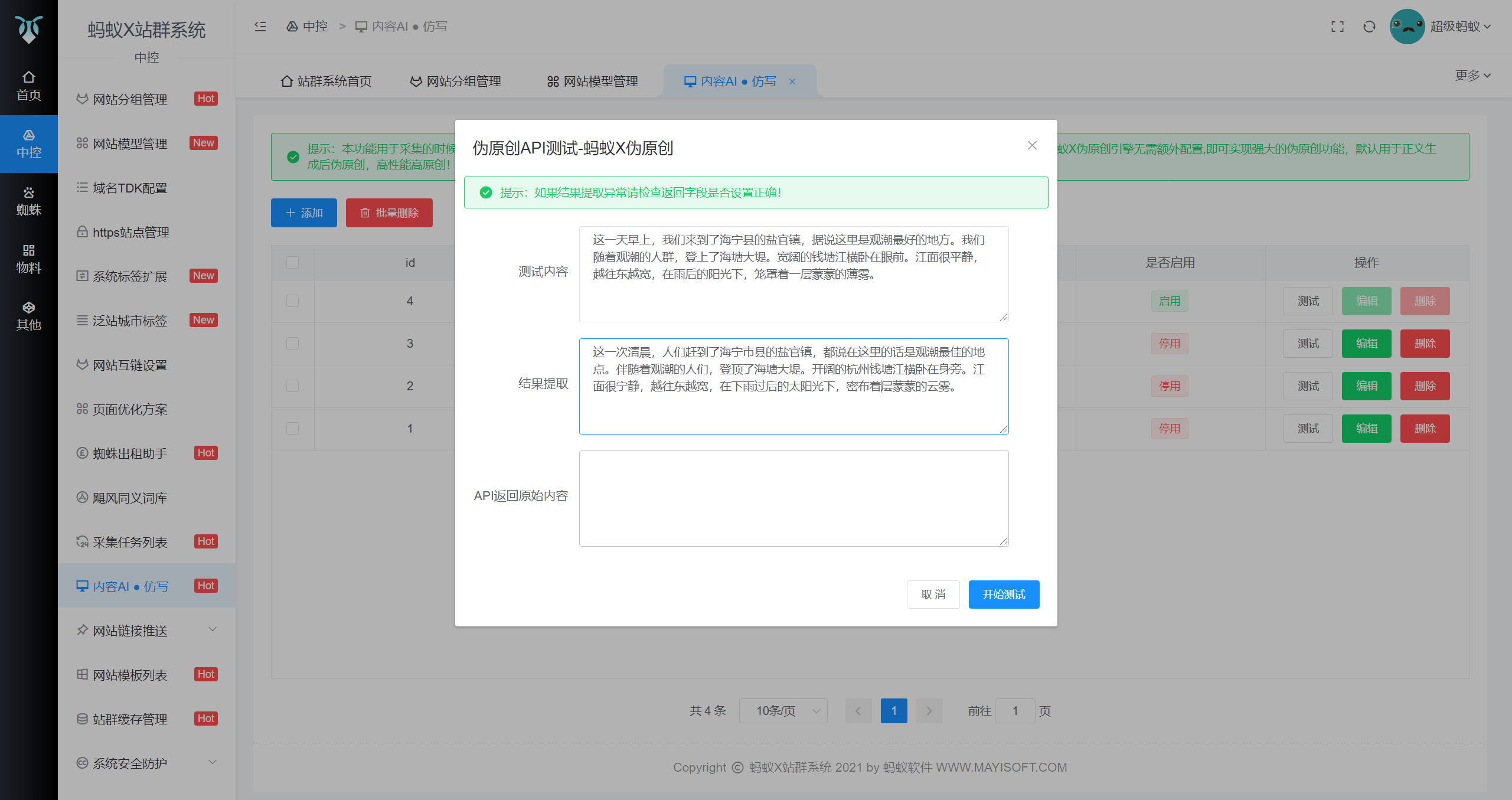Open the 其他 section icon
The image size is (1512, 800).
(28, 308)
